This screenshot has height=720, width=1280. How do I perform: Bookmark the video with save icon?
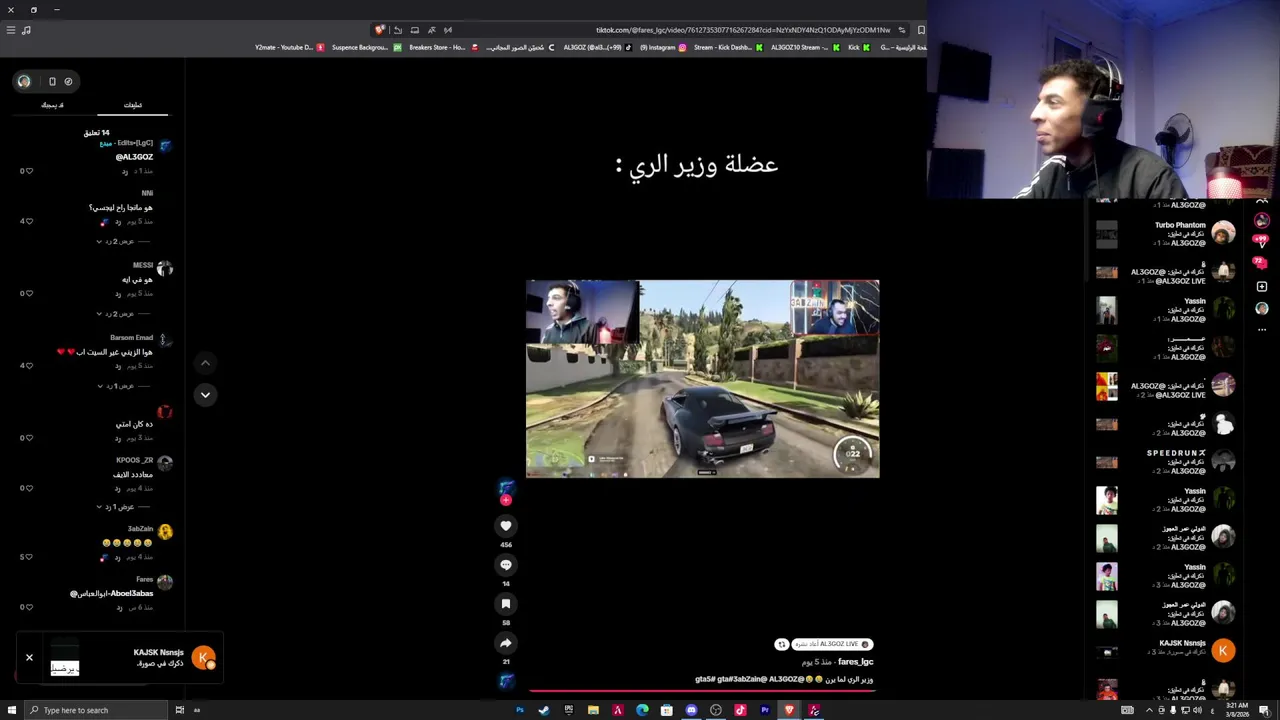pyautogui.click(x=506, y=604)
